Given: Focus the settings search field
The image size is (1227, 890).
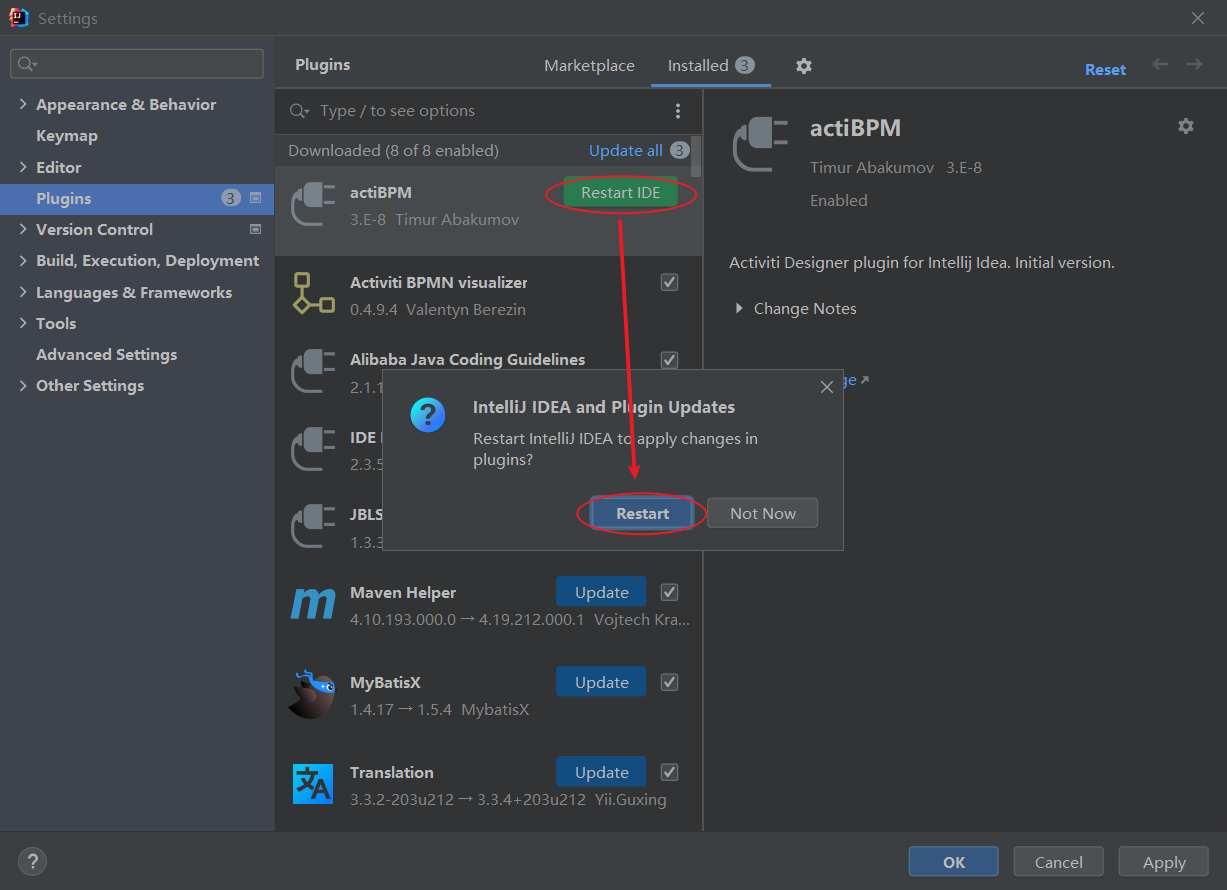Looking at the screenshot, I should [137, 64].
